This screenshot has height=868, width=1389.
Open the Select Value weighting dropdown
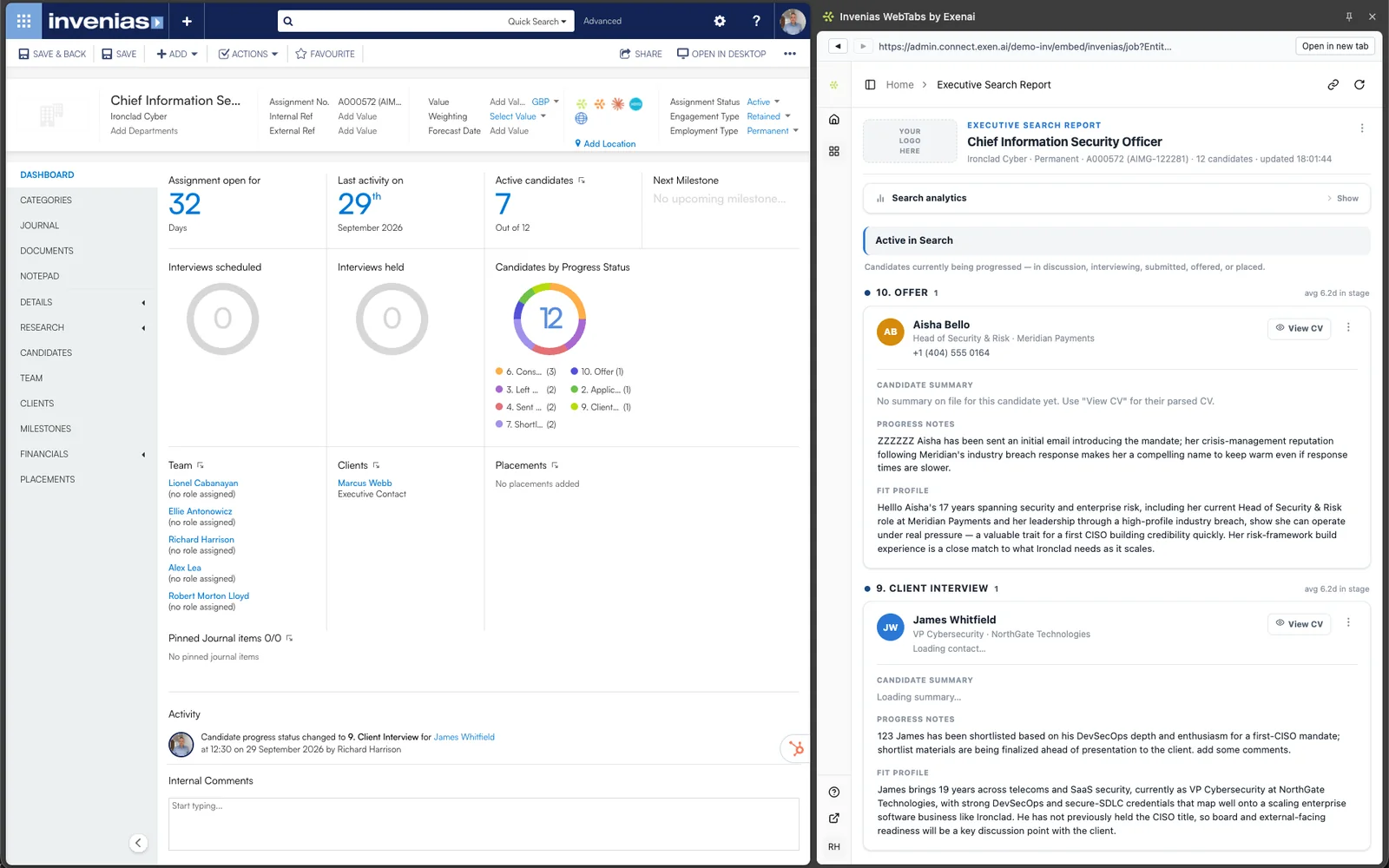pos(517,116)
